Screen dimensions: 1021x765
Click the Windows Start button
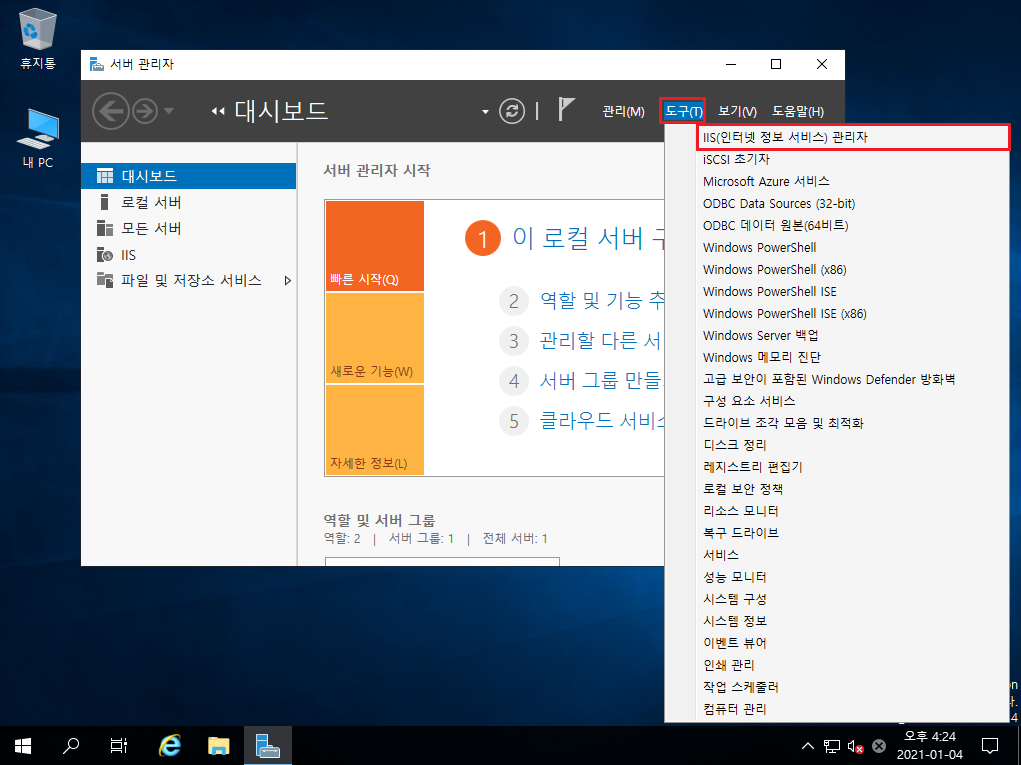pos(23,745)
